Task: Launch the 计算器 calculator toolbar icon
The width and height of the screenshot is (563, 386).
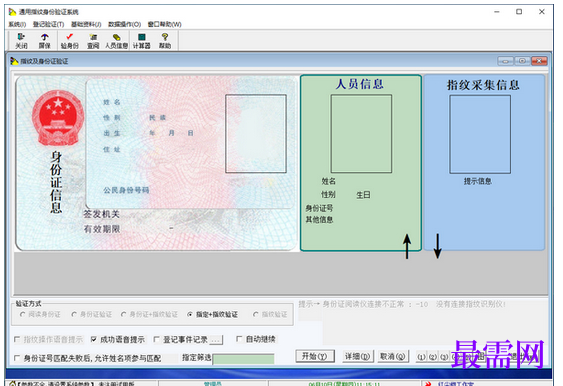Action: [141, 41]
